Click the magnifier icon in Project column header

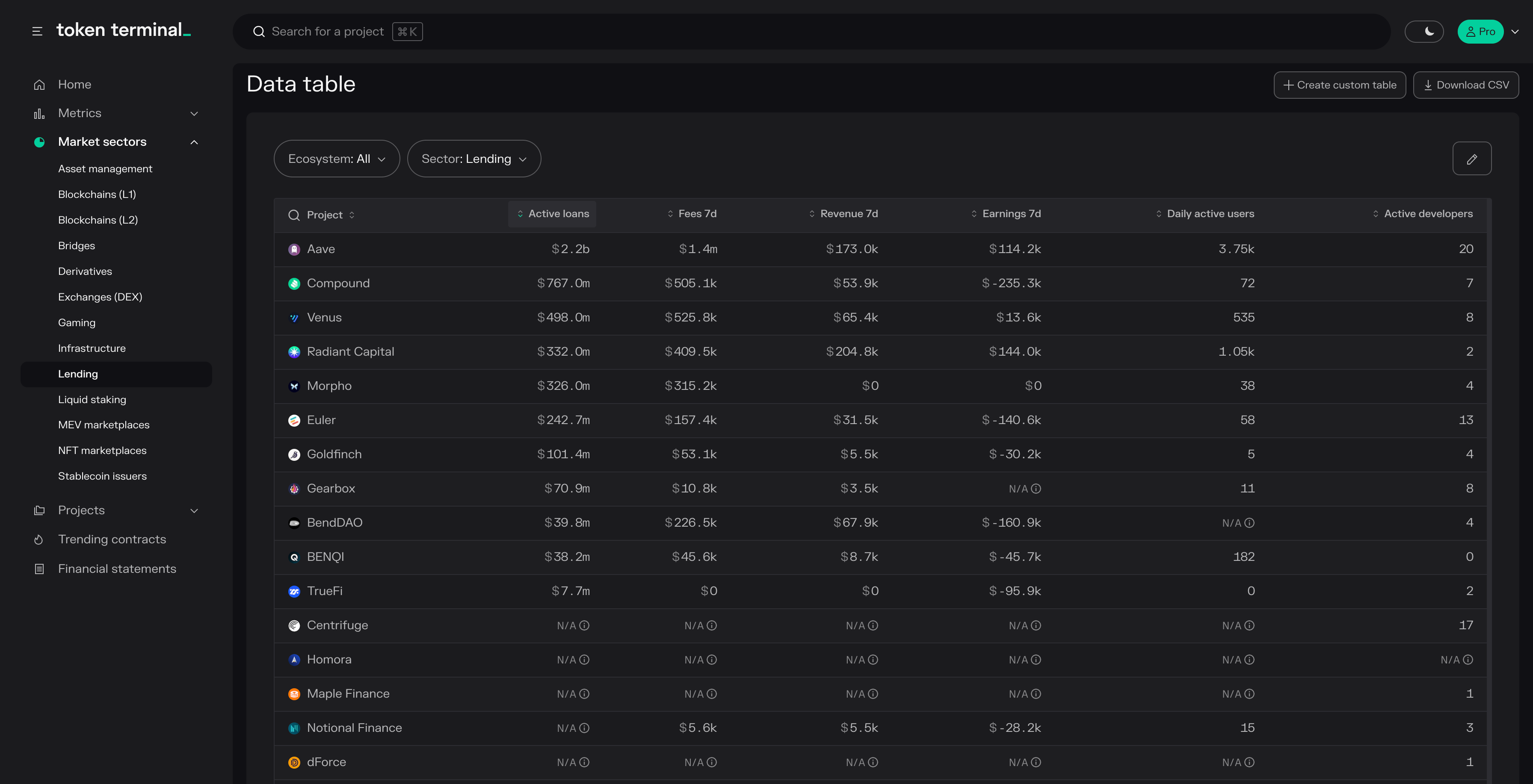pos(294,215)
